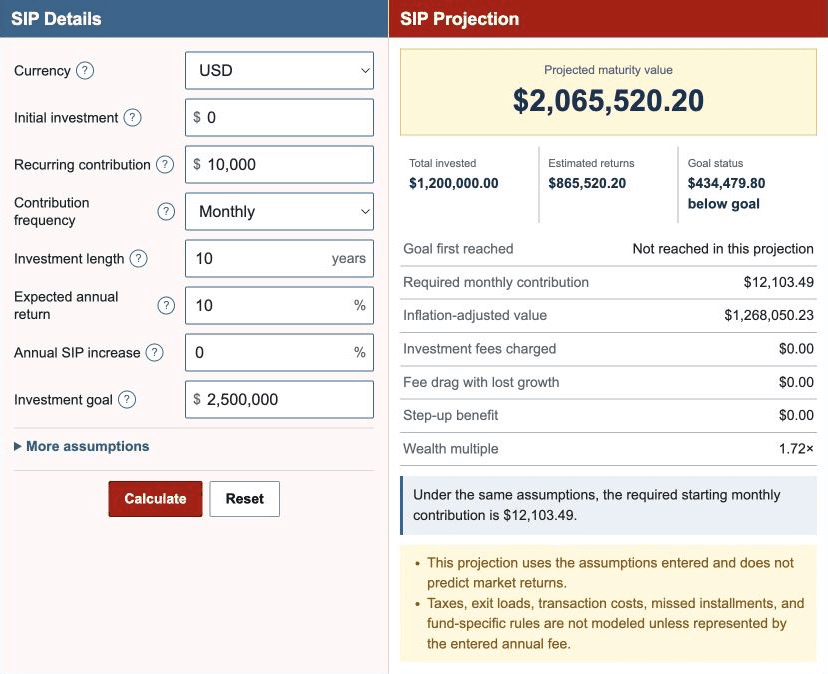Click Goal status $434,479.80 amount

726,183
